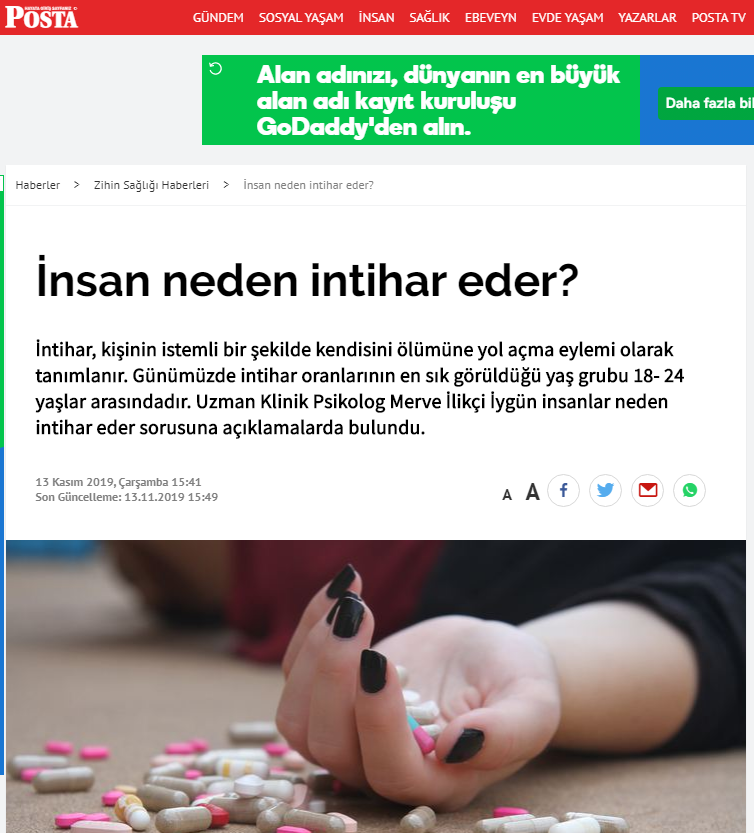754x833 pixels.
Task: Share article on Facebook icon
Action: (x=563, y=490)
